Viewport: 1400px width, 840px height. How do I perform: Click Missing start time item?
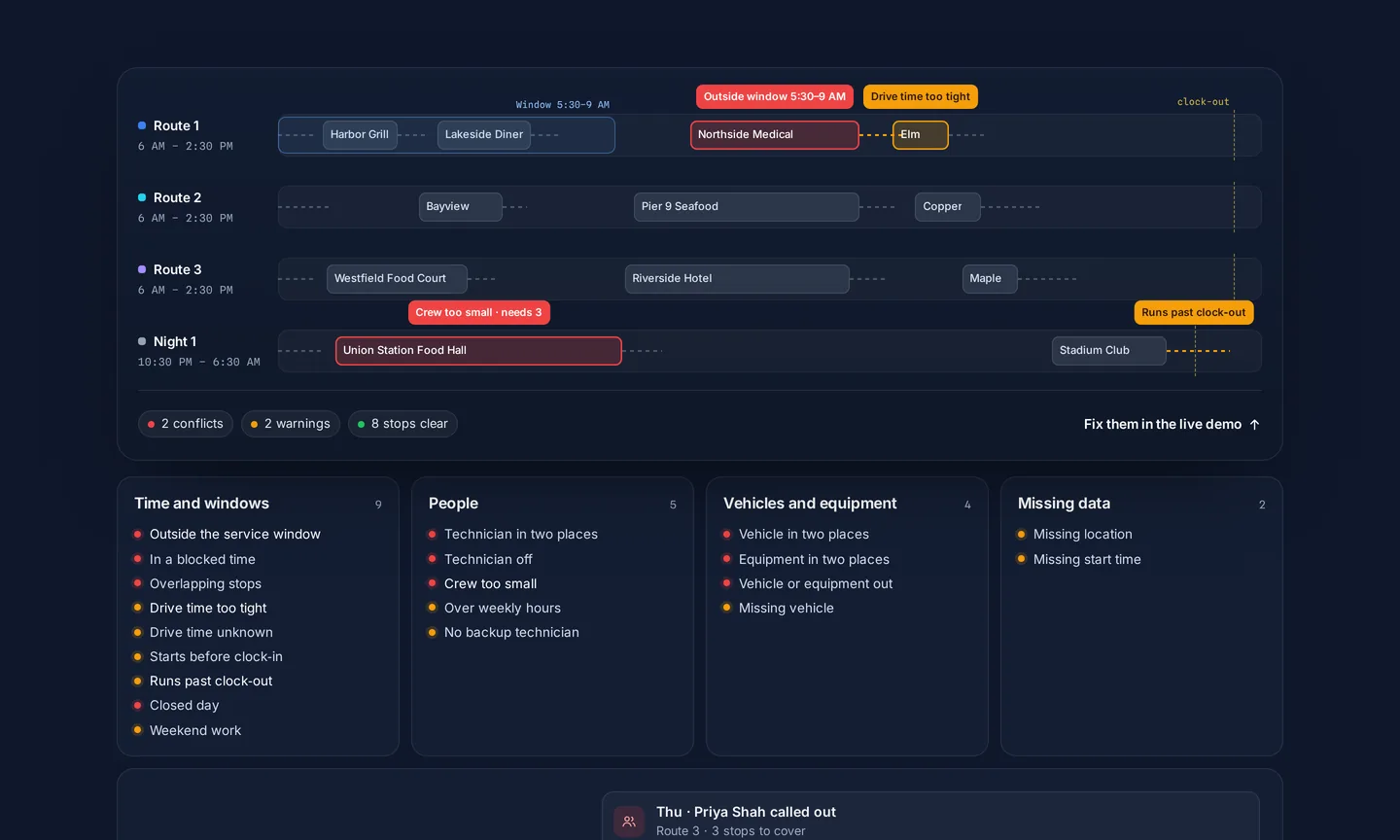pos(1087,560)
